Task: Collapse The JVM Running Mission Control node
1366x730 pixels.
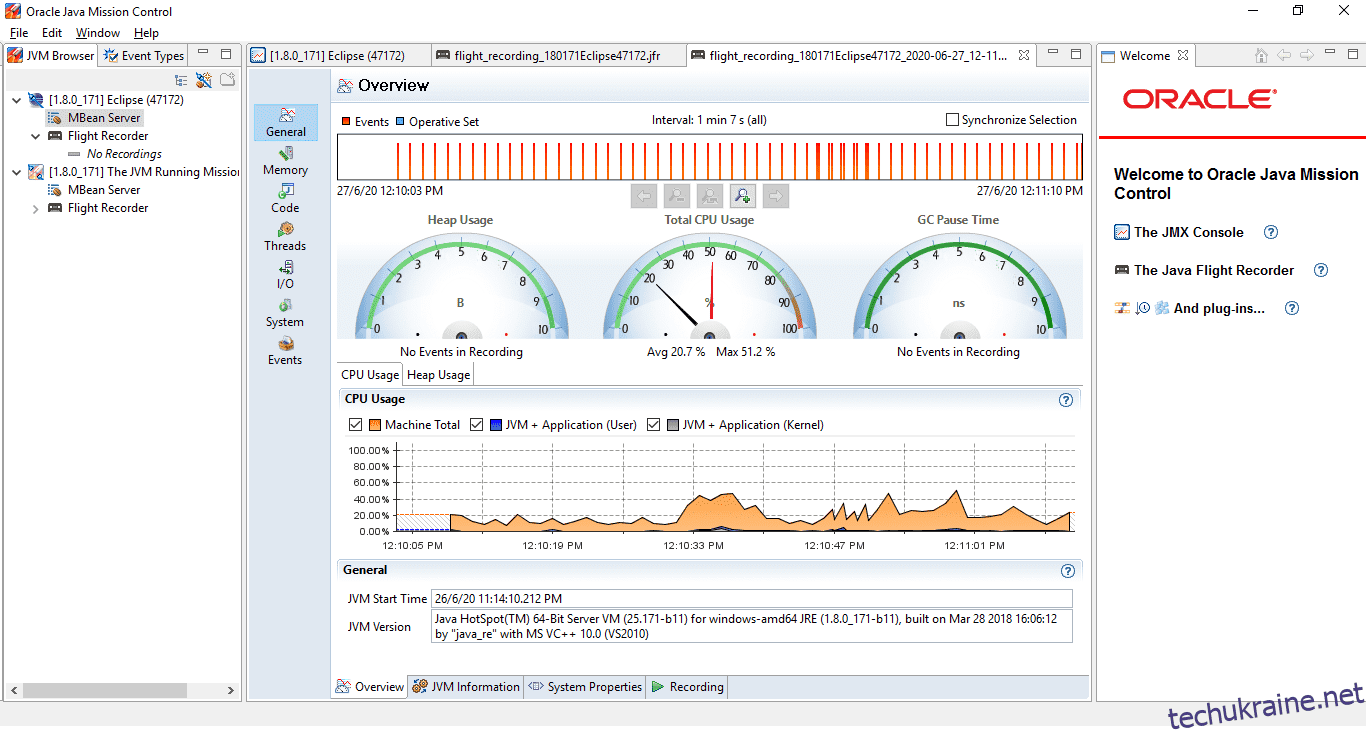Action: pos(17,172)
